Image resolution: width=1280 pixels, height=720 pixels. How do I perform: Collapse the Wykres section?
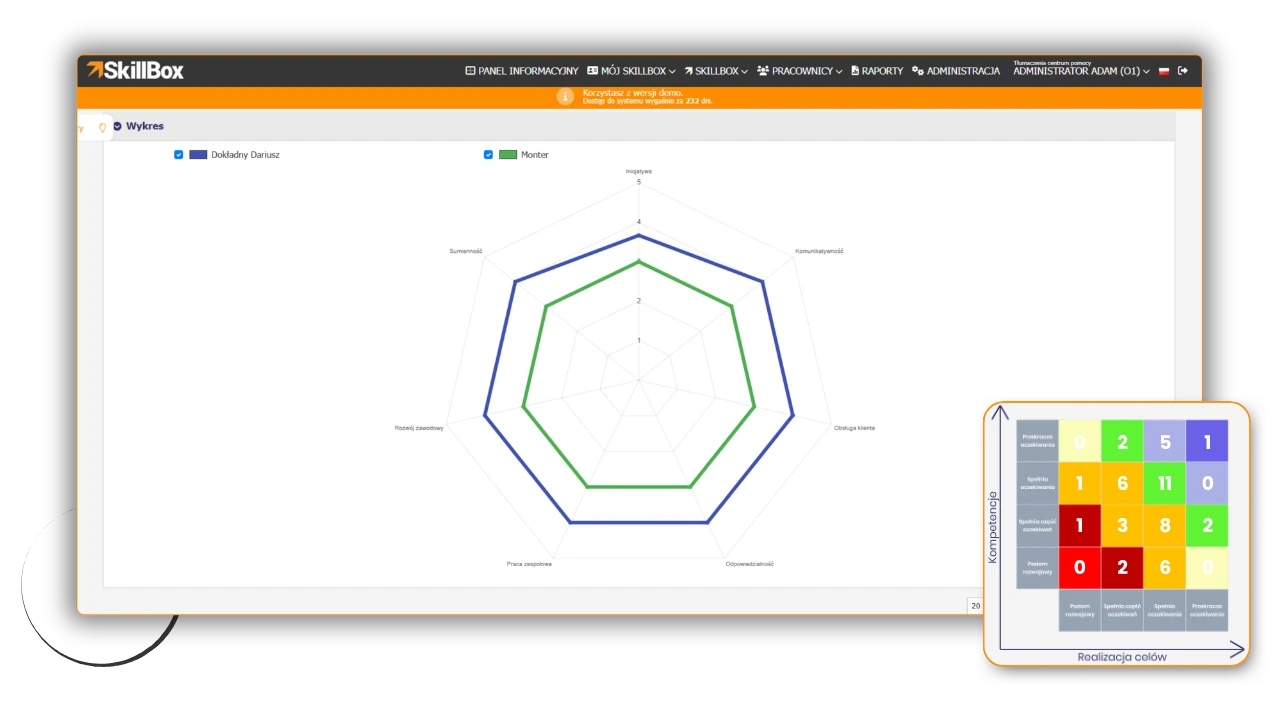click(x=118, y=126)
